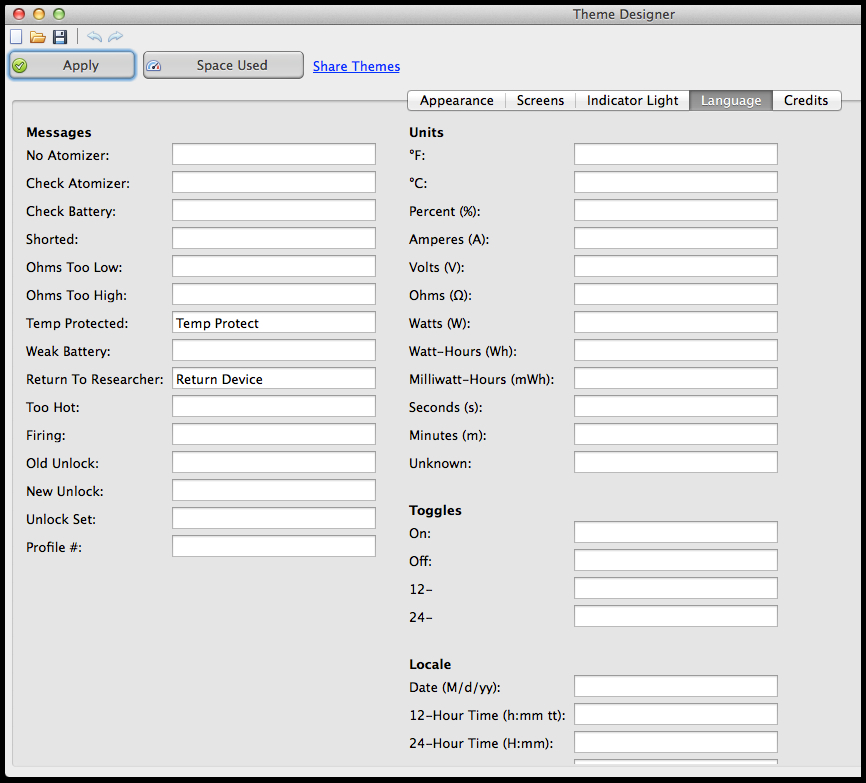Viewport: 866px width, 783px height.
Task: Open the Credits tab
Action: coord(805,100)
